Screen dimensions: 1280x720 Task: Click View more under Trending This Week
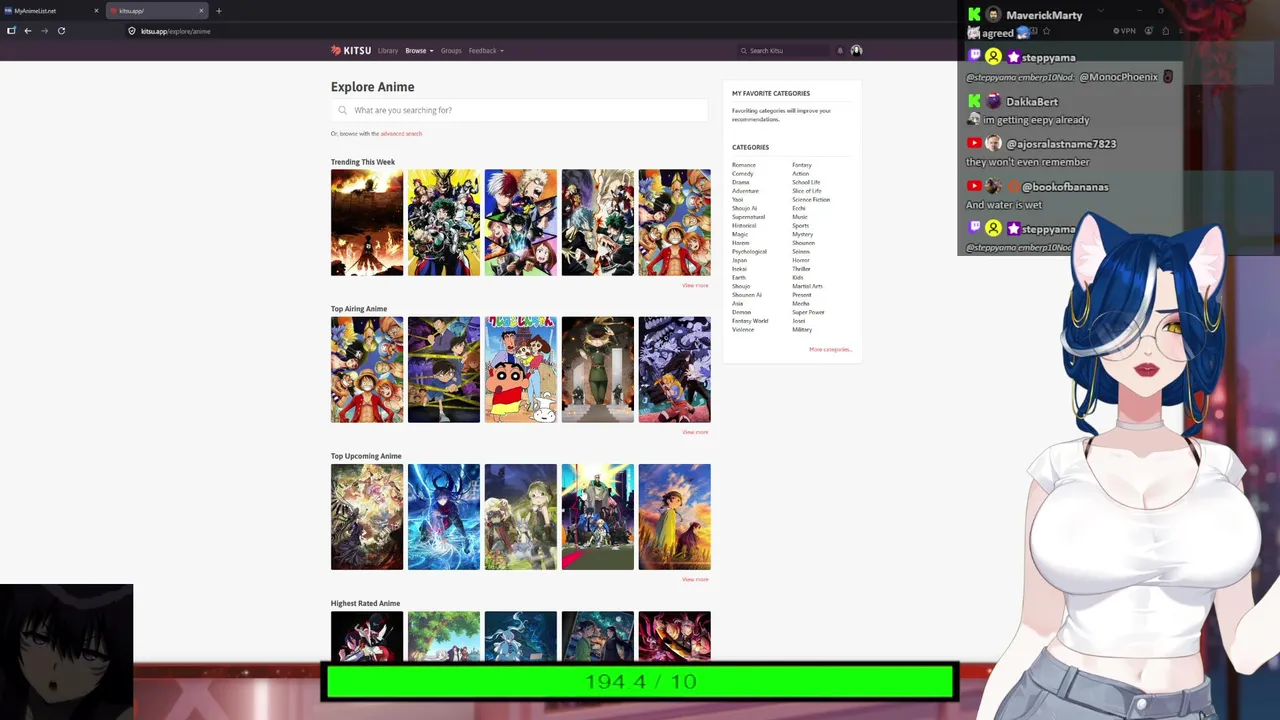pyautogui.click(x=695, y=286)
